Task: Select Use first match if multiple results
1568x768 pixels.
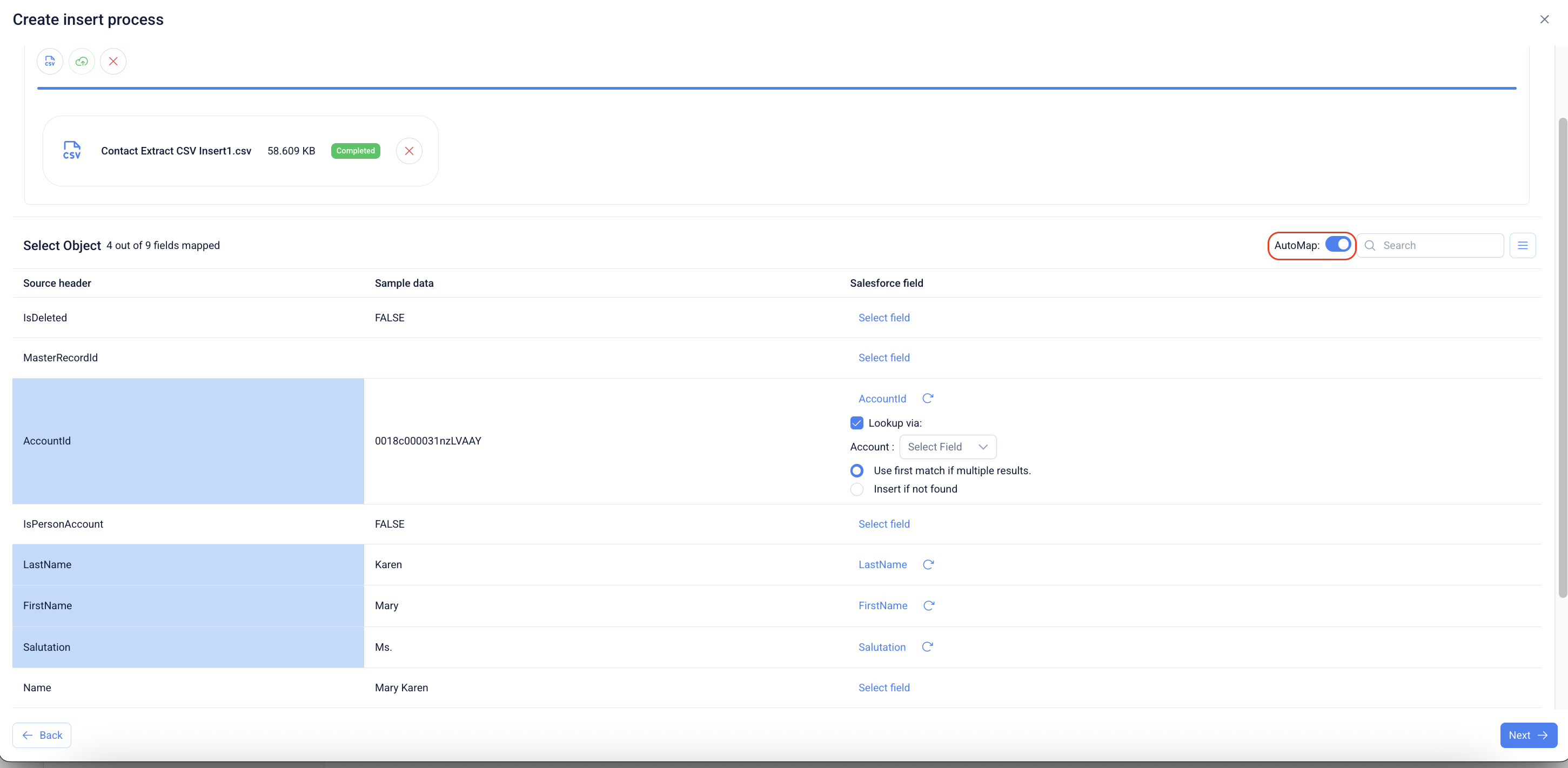Action: click(x=856, y=470)
